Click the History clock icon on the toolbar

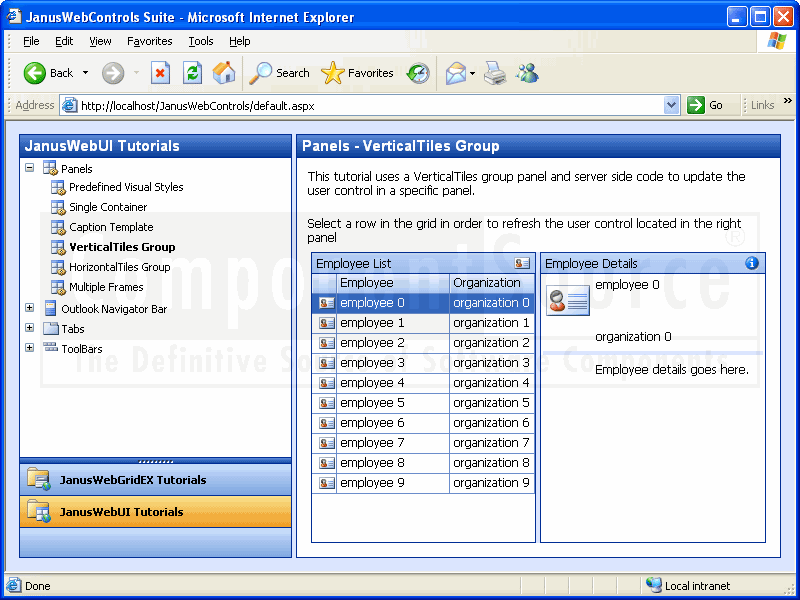coord(418,72)
